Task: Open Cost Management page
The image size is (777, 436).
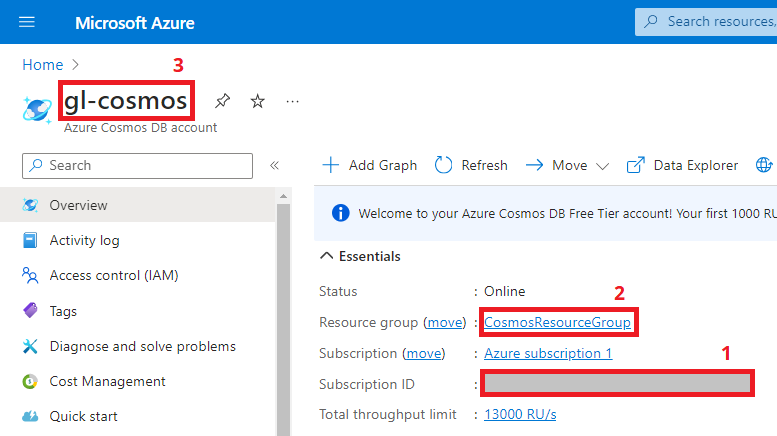Action: pos(107,381)
